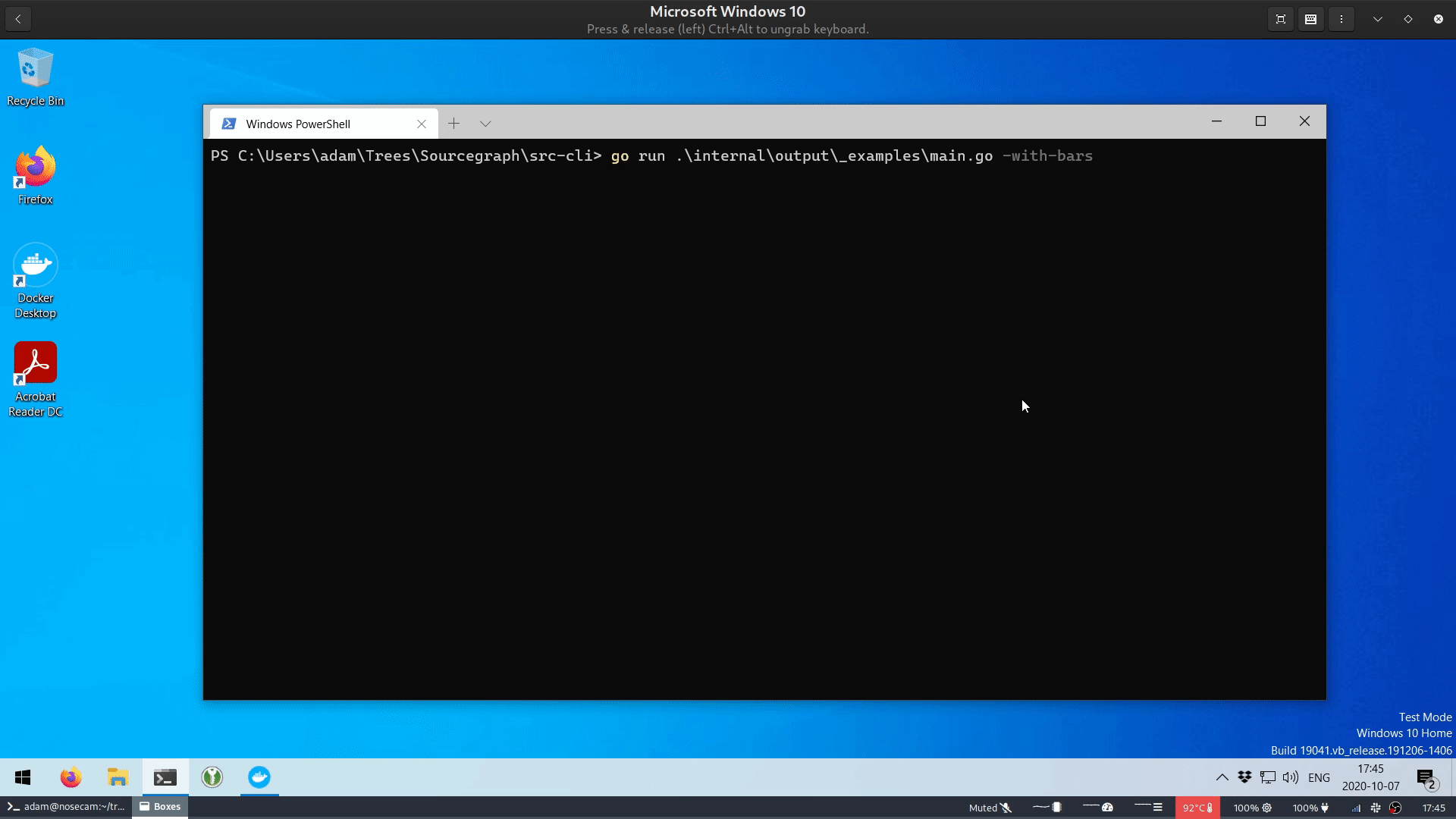Open the volume control in tray
This screenshot has width=1456, height=819.
[1290, 777]
